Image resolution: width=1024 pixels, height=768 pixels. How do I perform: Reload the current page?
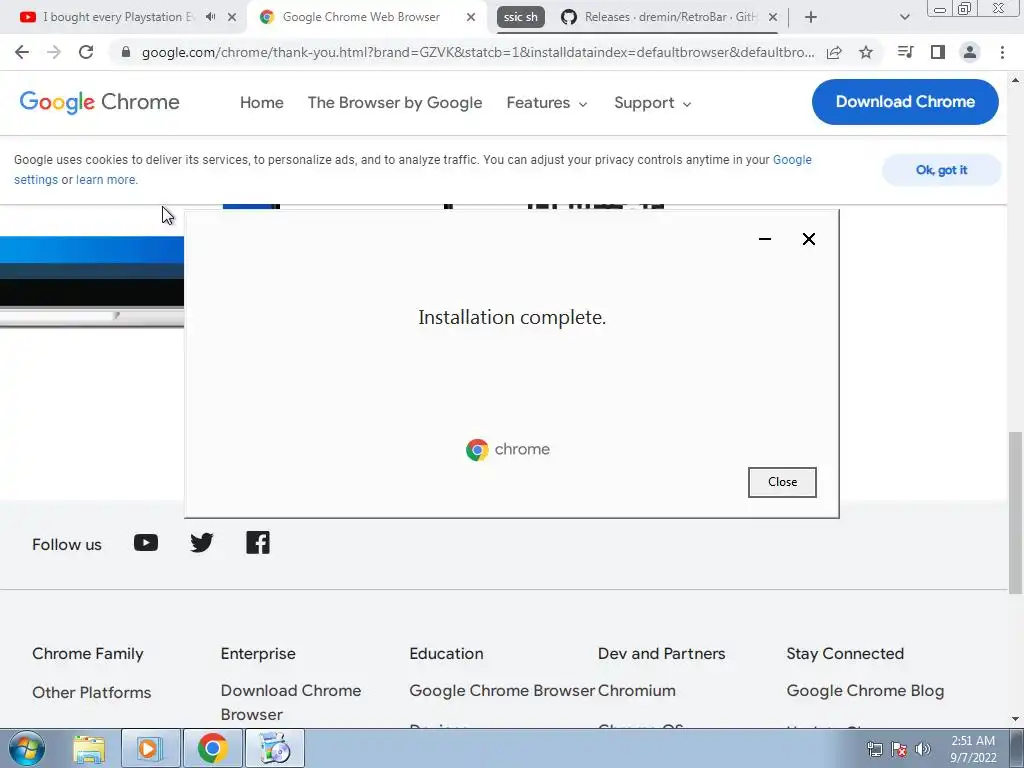[x=86, y=52]
